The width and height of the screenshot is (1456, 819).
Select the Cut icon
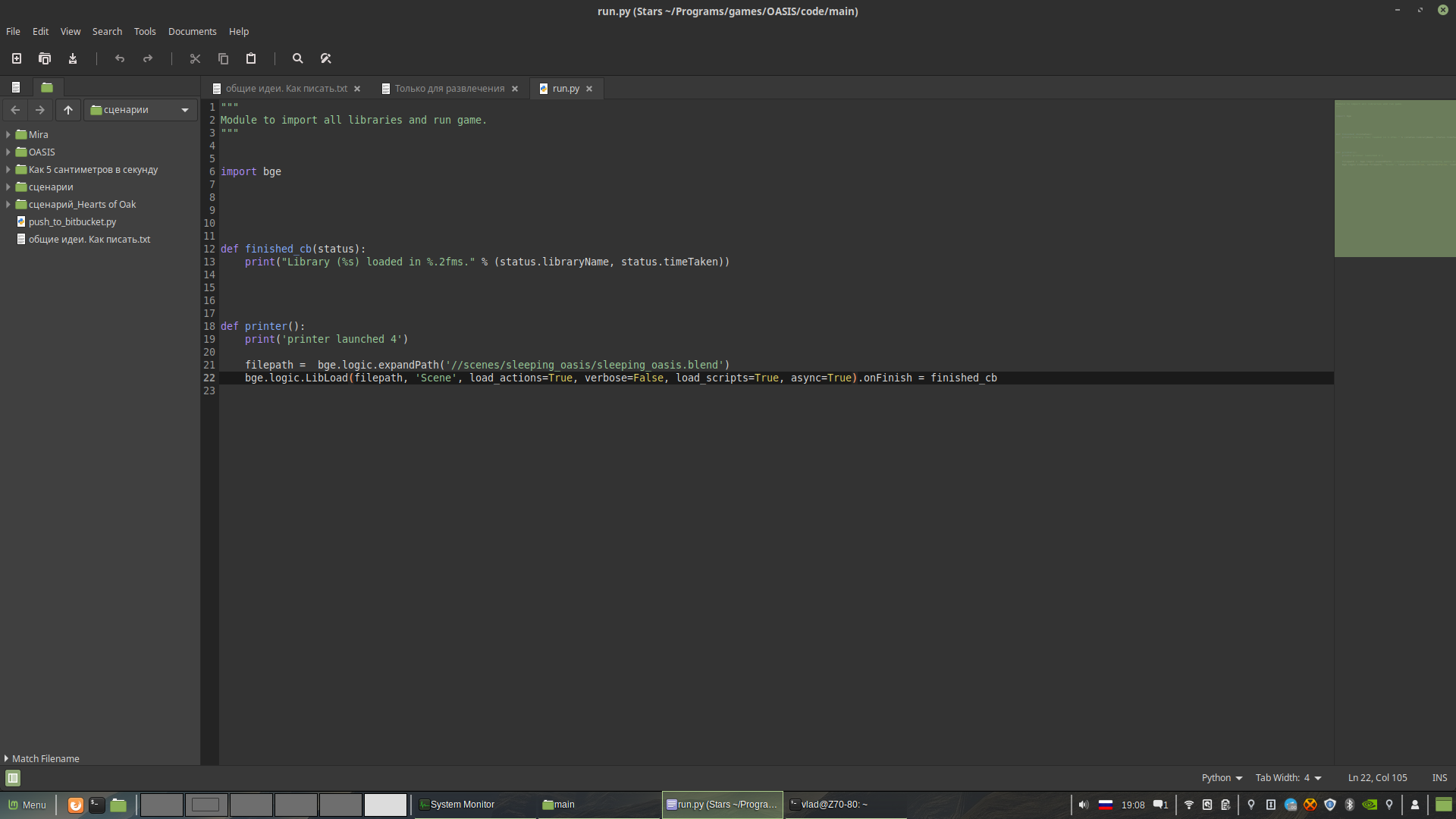[x=195, y=58]
